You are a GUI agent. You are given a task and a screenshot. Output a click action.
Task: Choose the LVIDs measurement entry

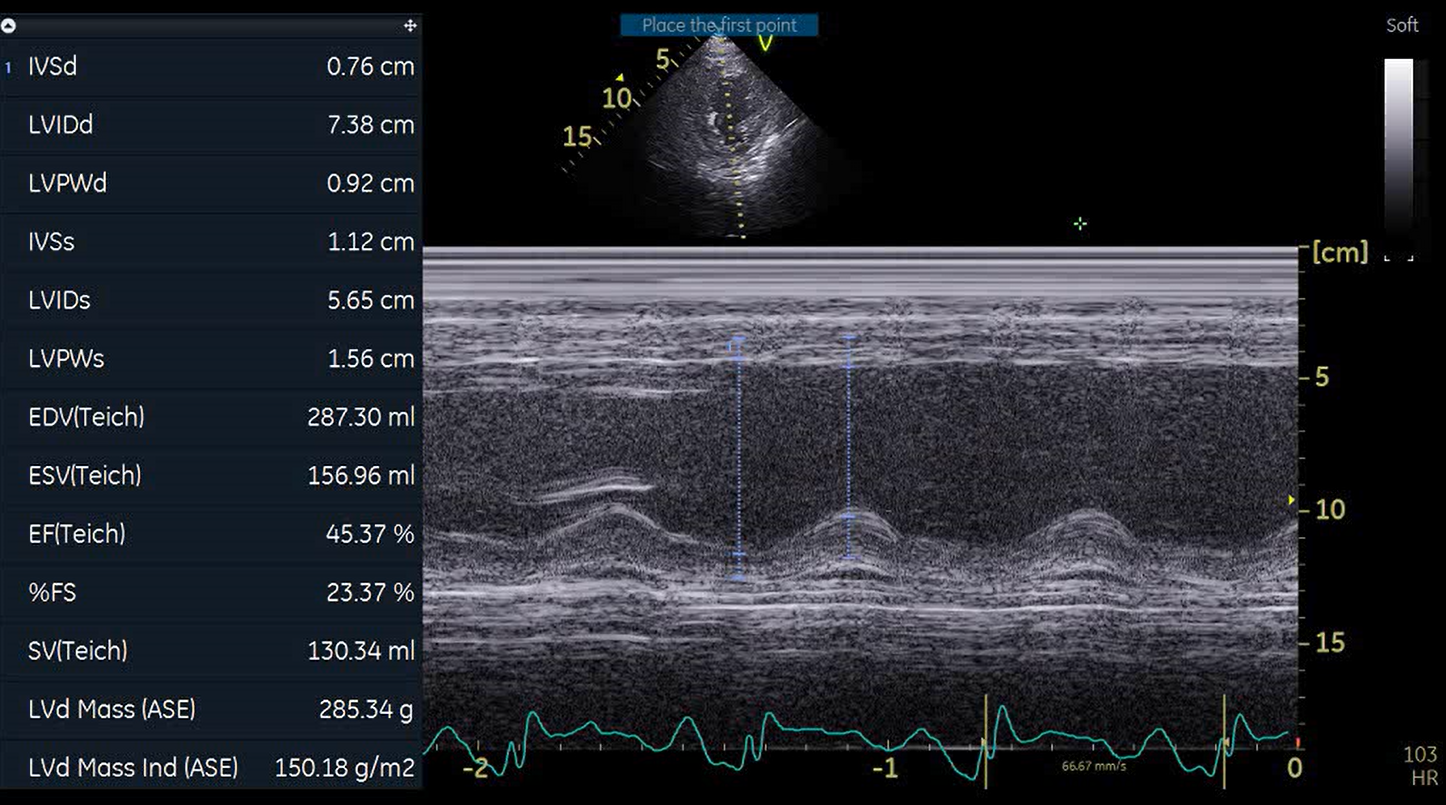210,300
